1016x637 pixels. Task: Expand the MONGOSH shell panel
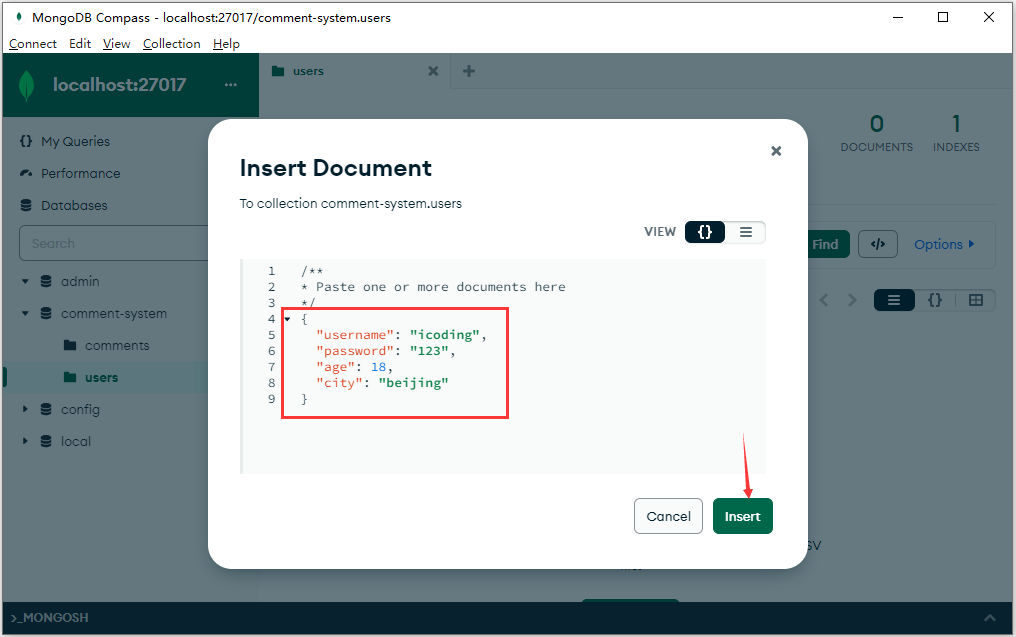click(989, 618)
